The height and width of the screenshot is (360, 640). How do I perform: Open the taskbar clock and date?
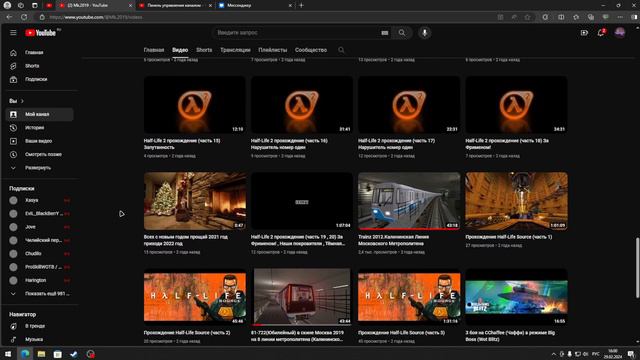coord(613,354)
